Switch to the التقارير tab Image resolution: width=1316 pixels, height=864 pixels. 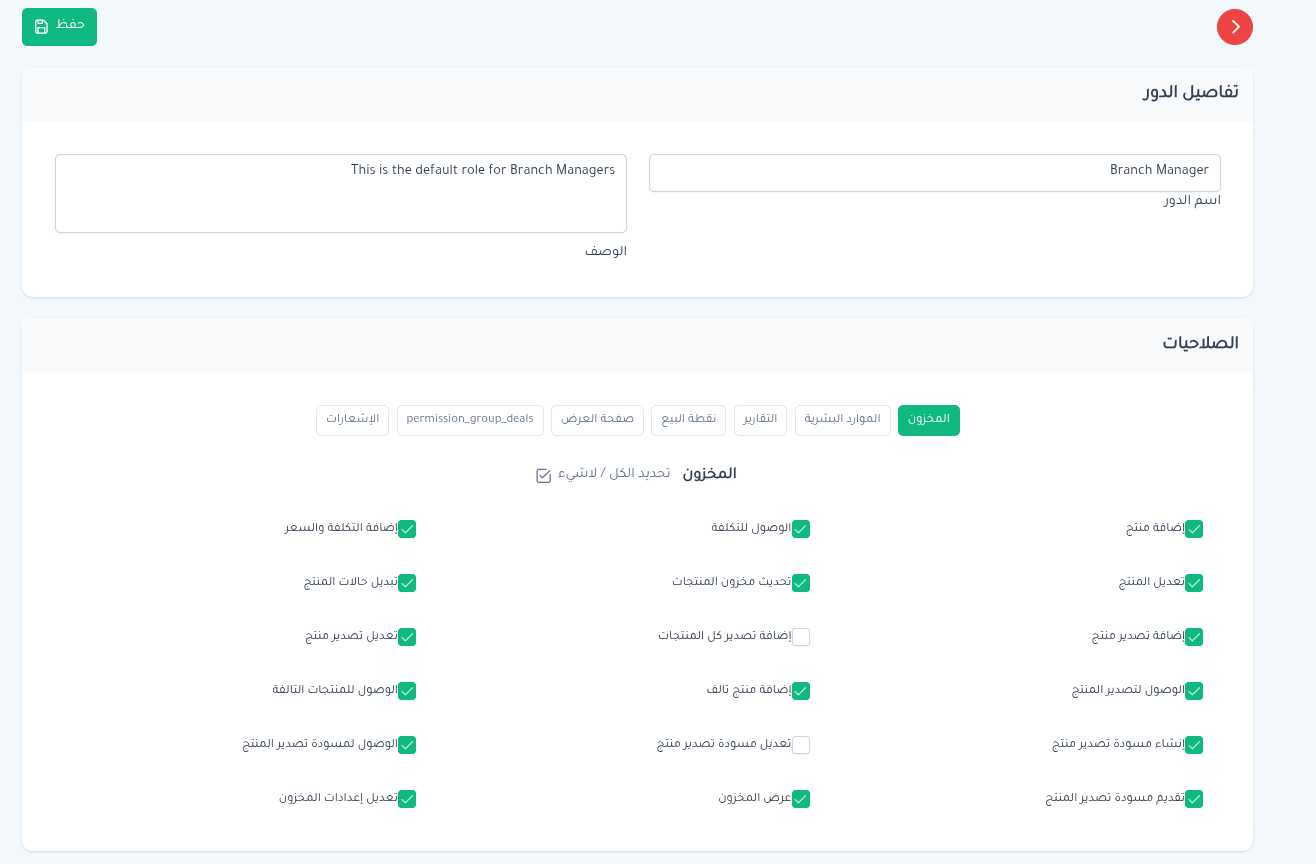760,420
